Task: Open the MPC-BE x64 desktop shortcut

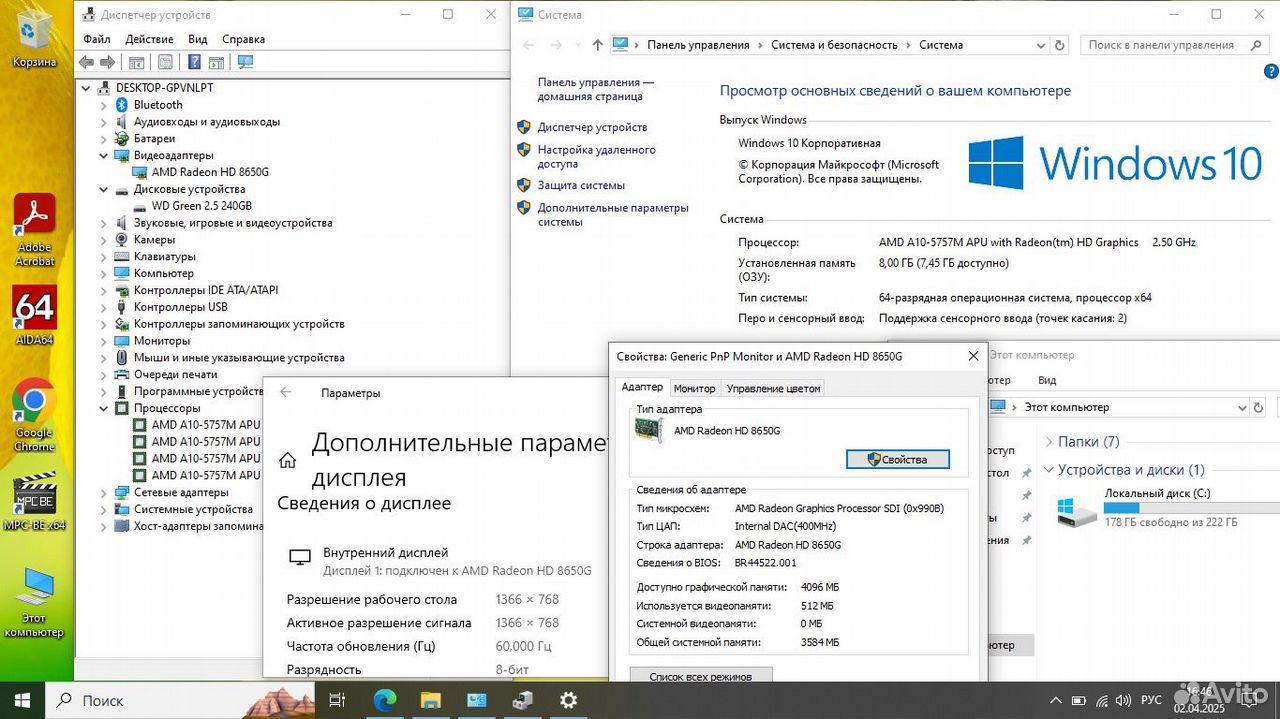Action: click(35, 502)
